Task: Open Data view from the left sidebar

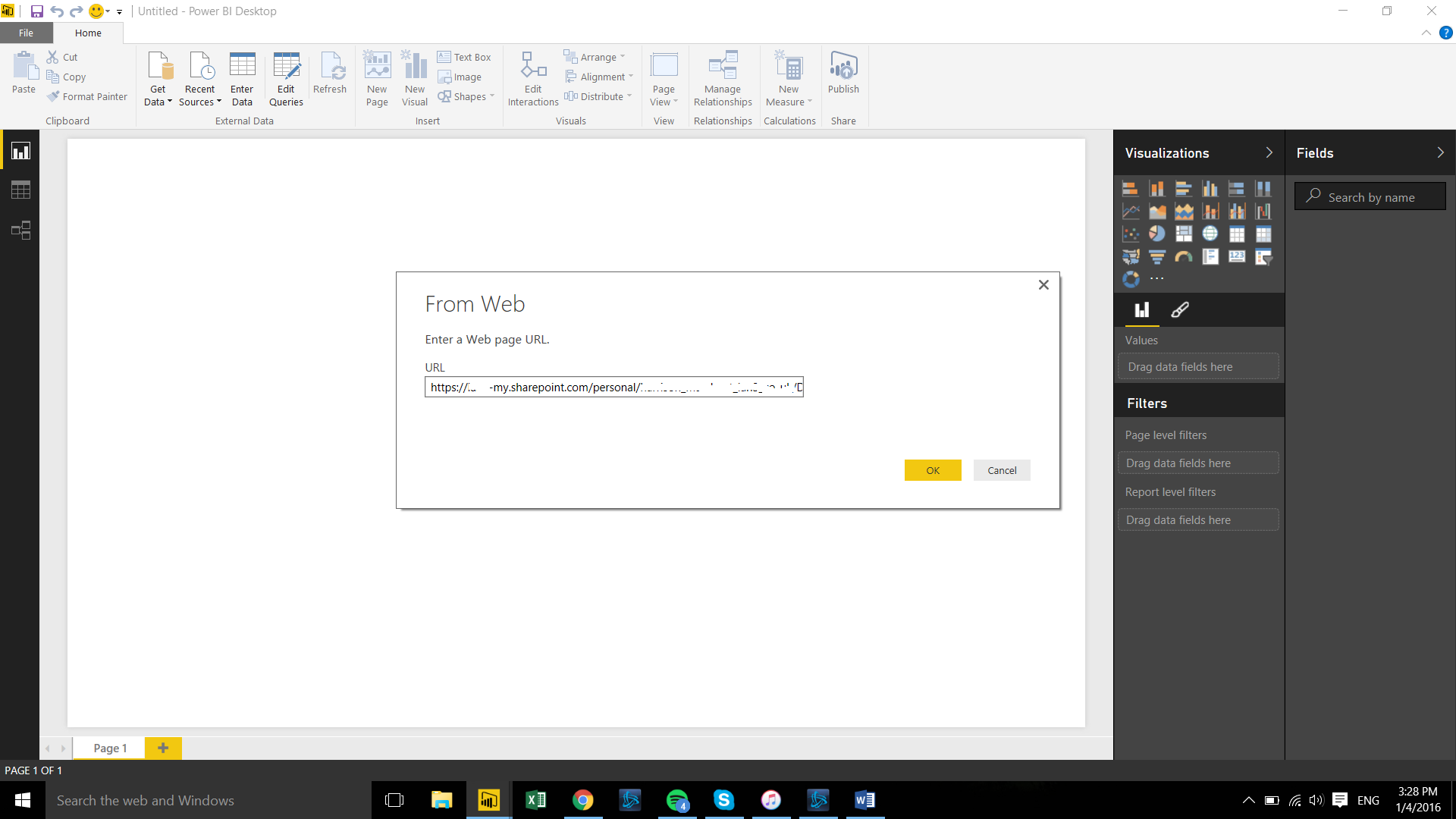Action: (x=20, y=190)
